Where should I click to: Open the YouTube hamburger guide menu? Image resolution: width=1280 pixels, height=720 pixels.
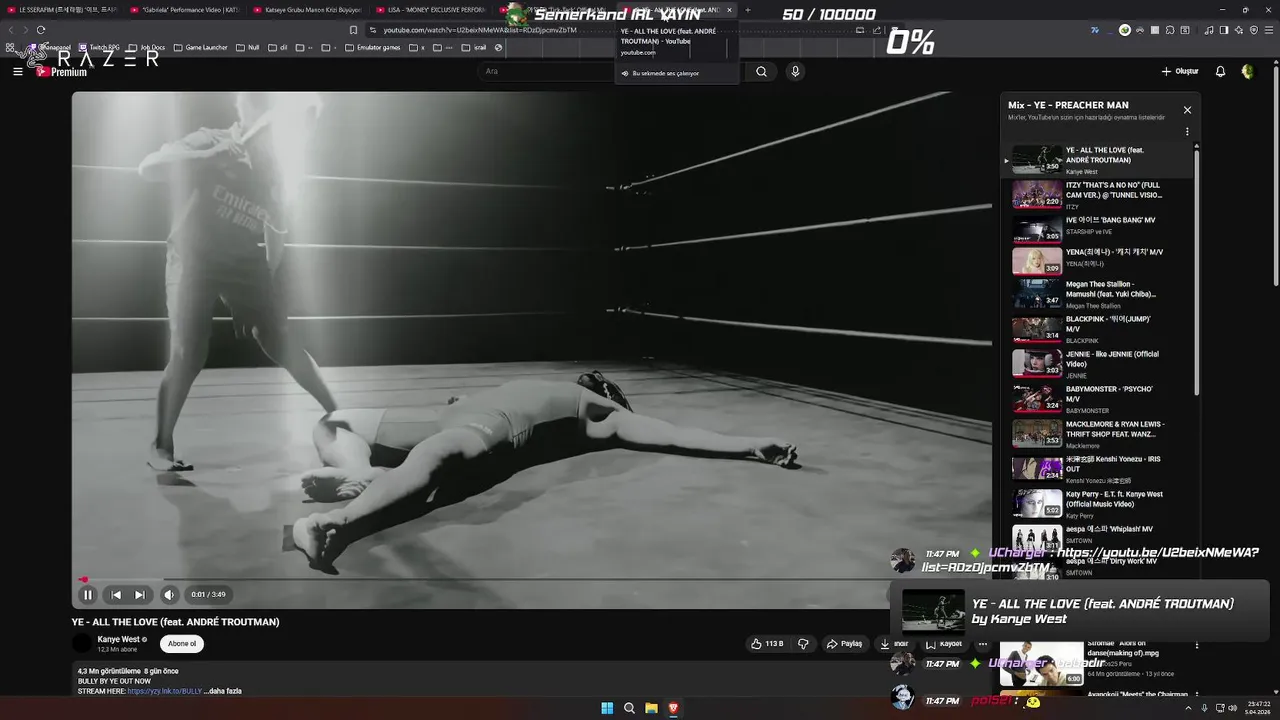click(17, 72)
